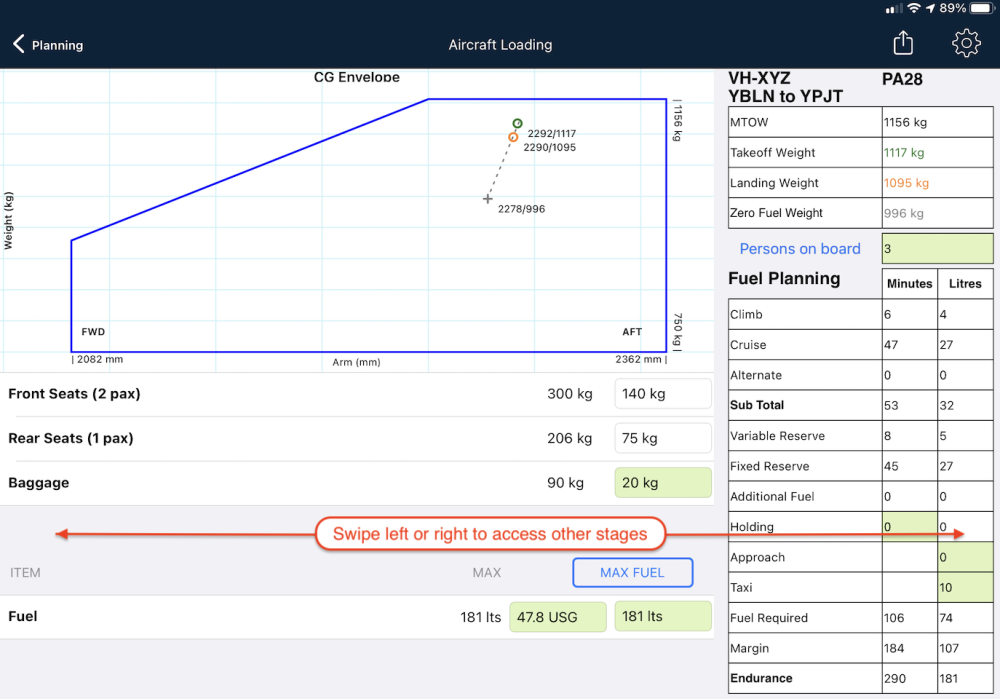Select Litres column header
Image resolution: width=1000 pixels, height=699 pixels.
pyautogui.click(x=965, y=284)
